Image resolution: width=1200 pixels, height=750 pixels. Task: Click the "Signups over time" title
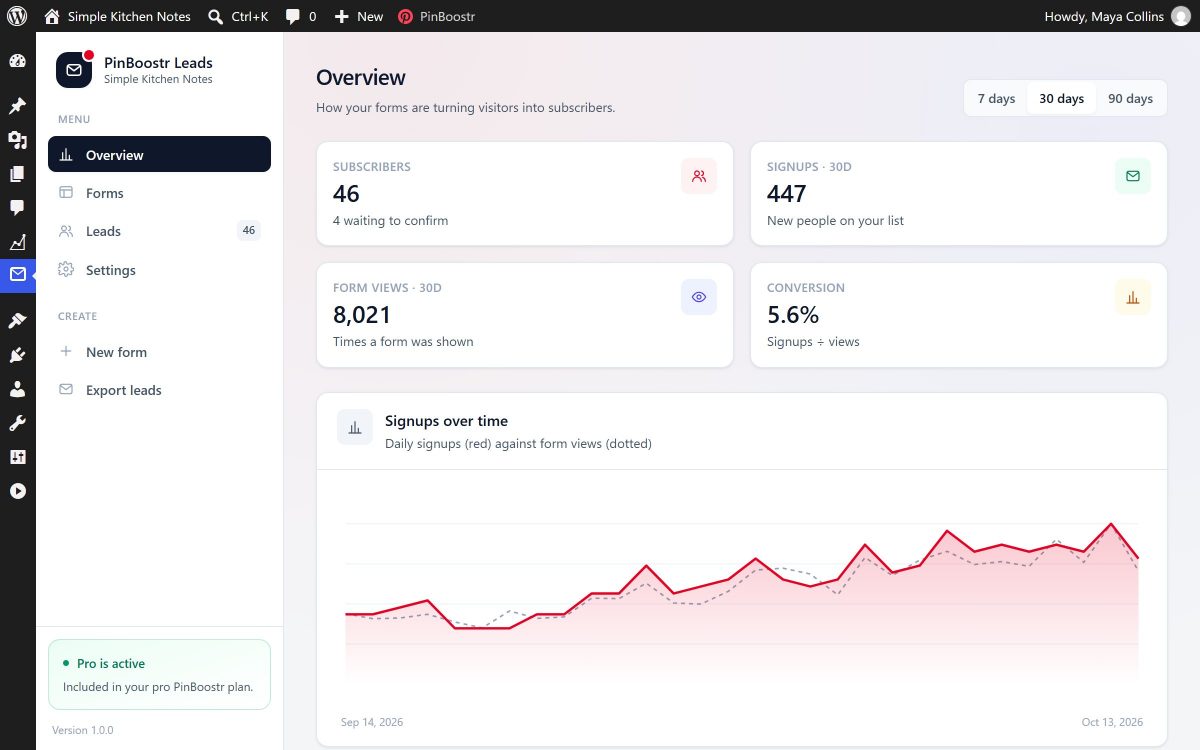point(446,421)
